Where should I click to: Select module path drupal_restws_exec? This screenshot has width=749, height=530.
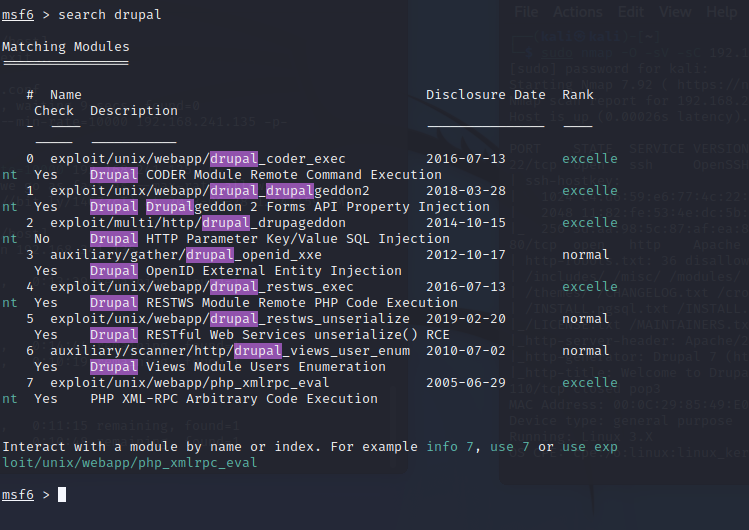click(202, 286)
